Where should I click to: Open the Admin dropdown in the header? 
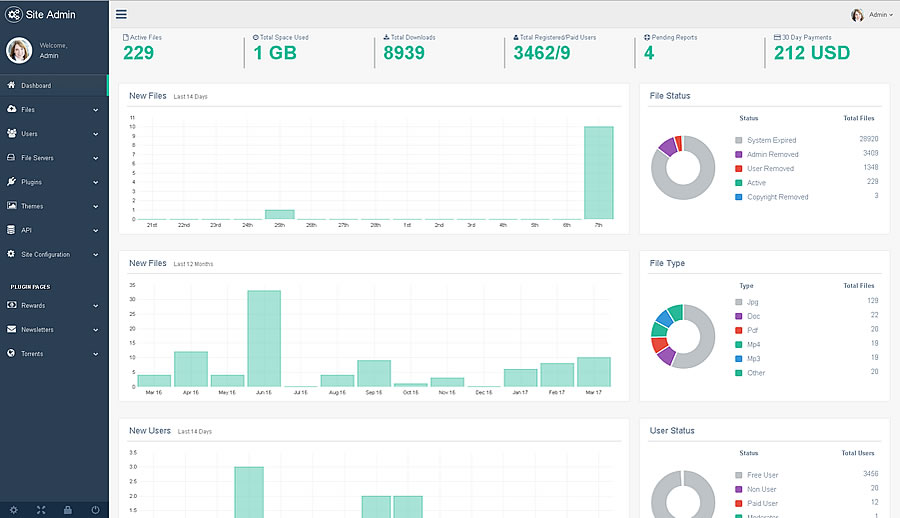coord(880,15)
